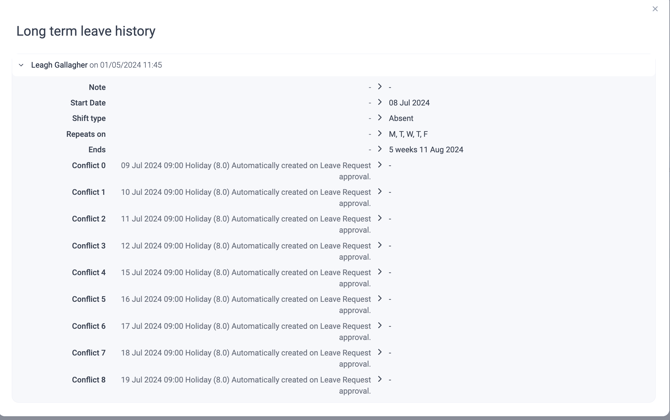This screenshot has height=420, width=670.
Task: Click the arrow icon in Ends row
Action: (x=379, y=149)
